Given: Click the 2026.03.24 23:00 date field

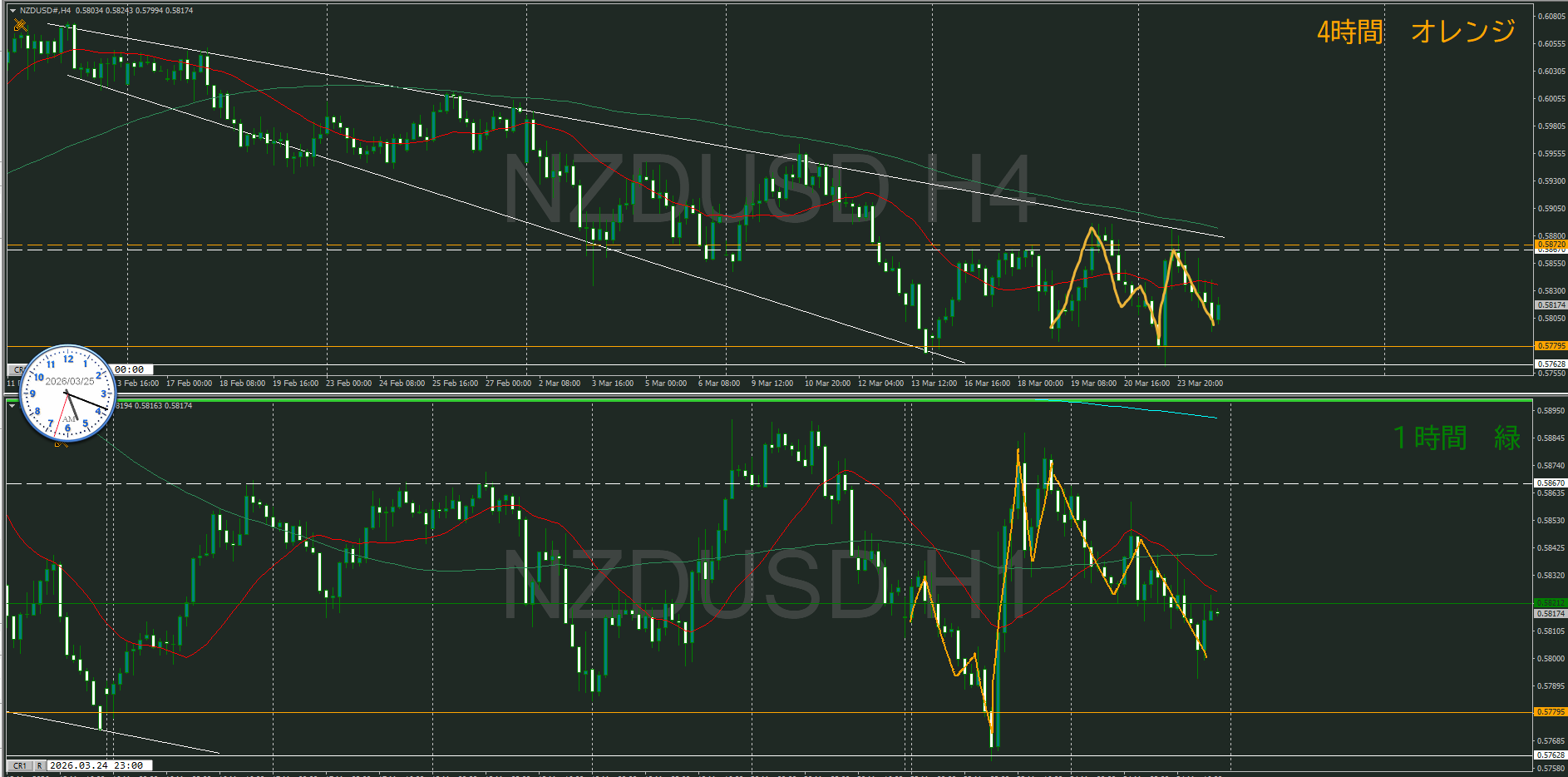Looking at the screenshot, I should coord(96,765).
